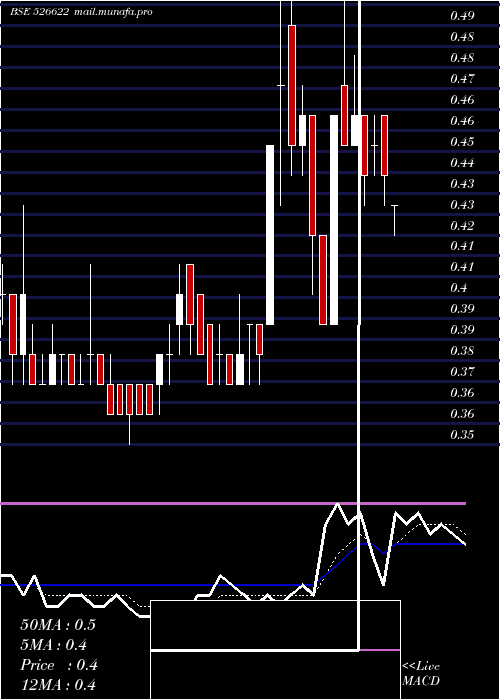
Task: Select the 5MA : 0.4 label
Action: 54,645
